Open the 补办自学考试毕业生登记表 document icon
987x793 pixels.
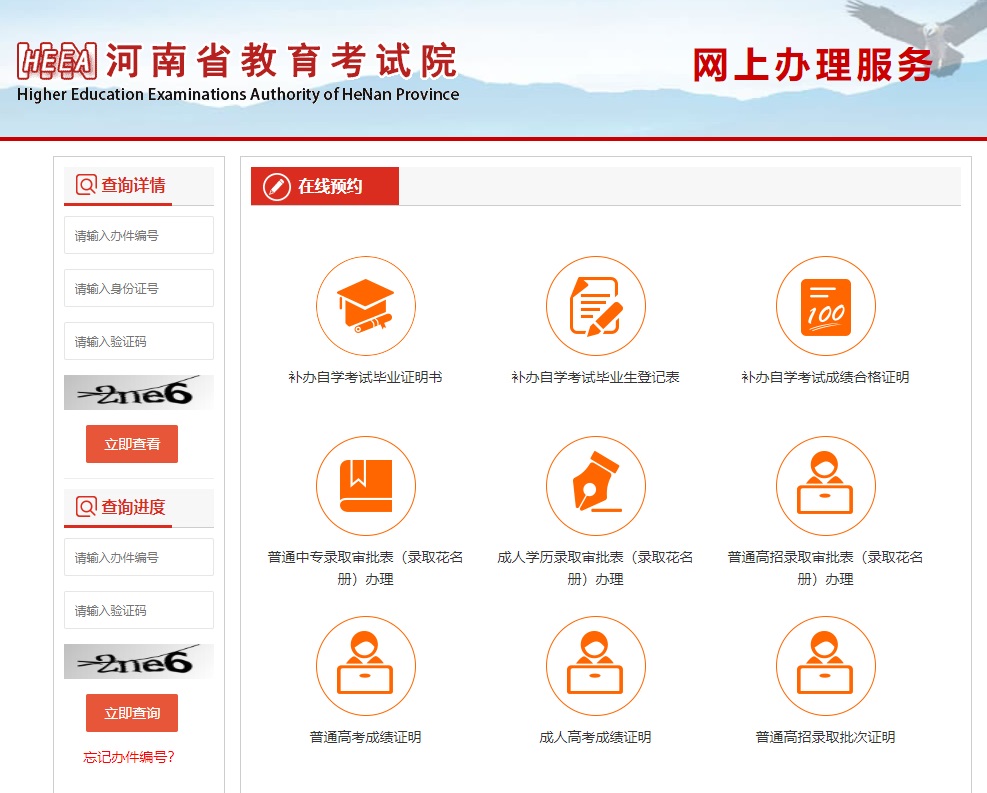pos(595,306)
